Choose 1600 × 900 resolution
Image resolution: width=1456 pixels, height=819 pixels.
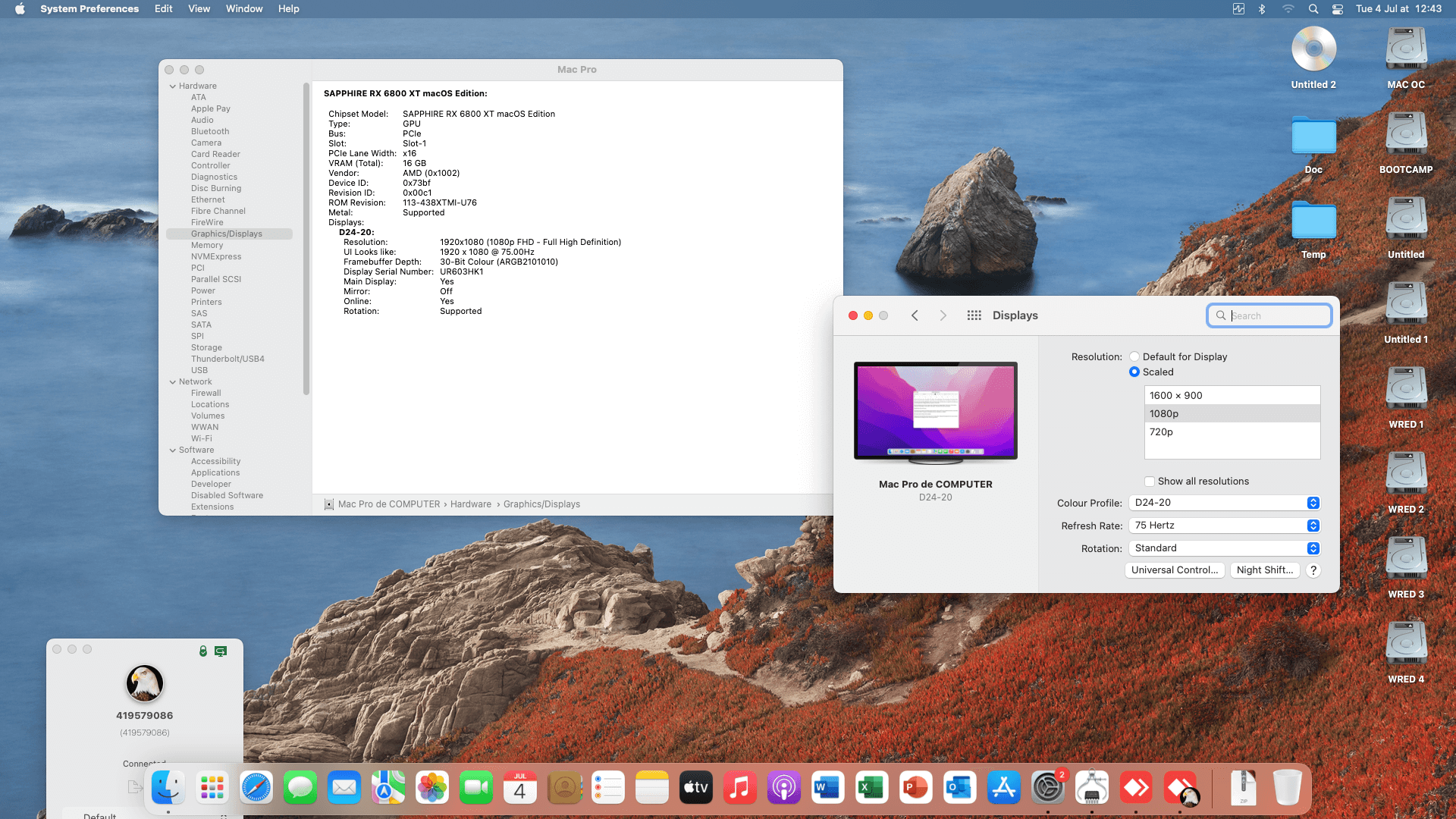coord(1232,395)
